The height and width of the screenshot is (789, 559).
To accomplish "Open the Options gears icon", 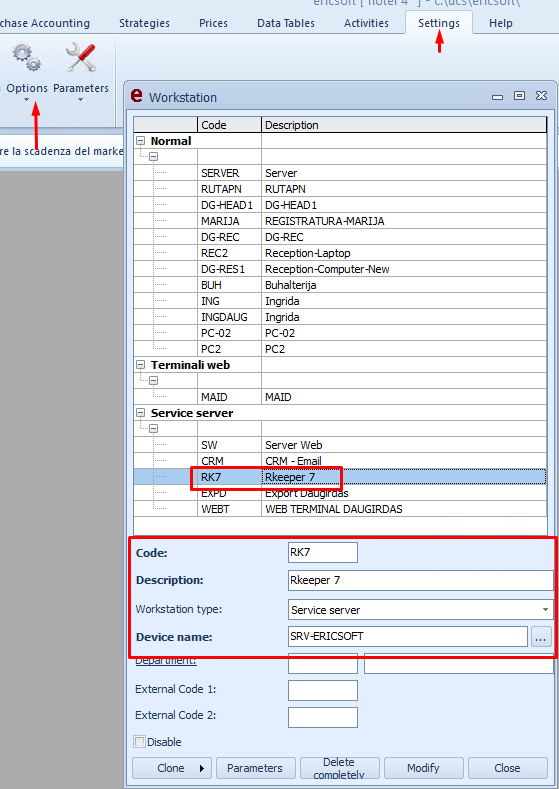I will [x=27, y=58].
